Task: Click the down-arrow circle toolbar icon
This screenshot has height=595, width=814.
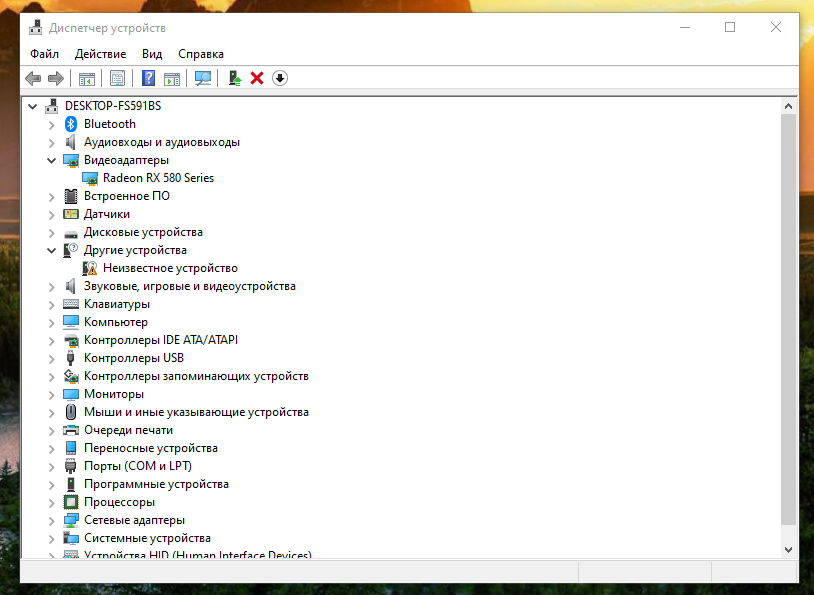Action: 280,78
